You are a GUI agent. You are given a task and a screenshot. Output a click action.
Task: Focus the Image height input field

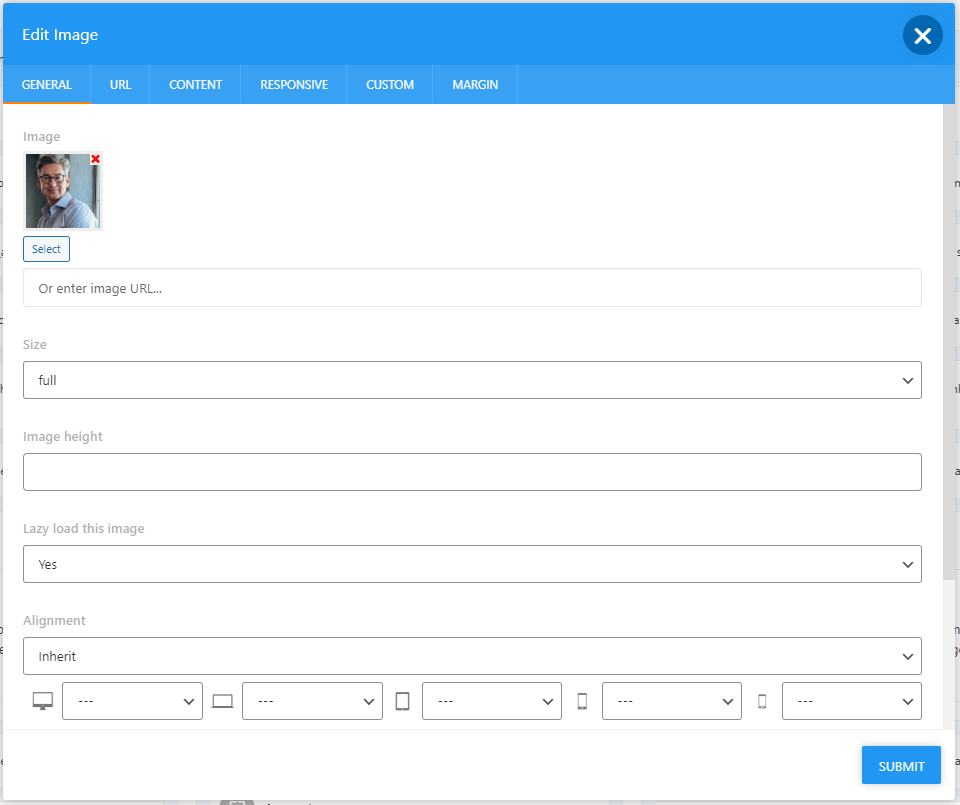click(x=472, y=472)
